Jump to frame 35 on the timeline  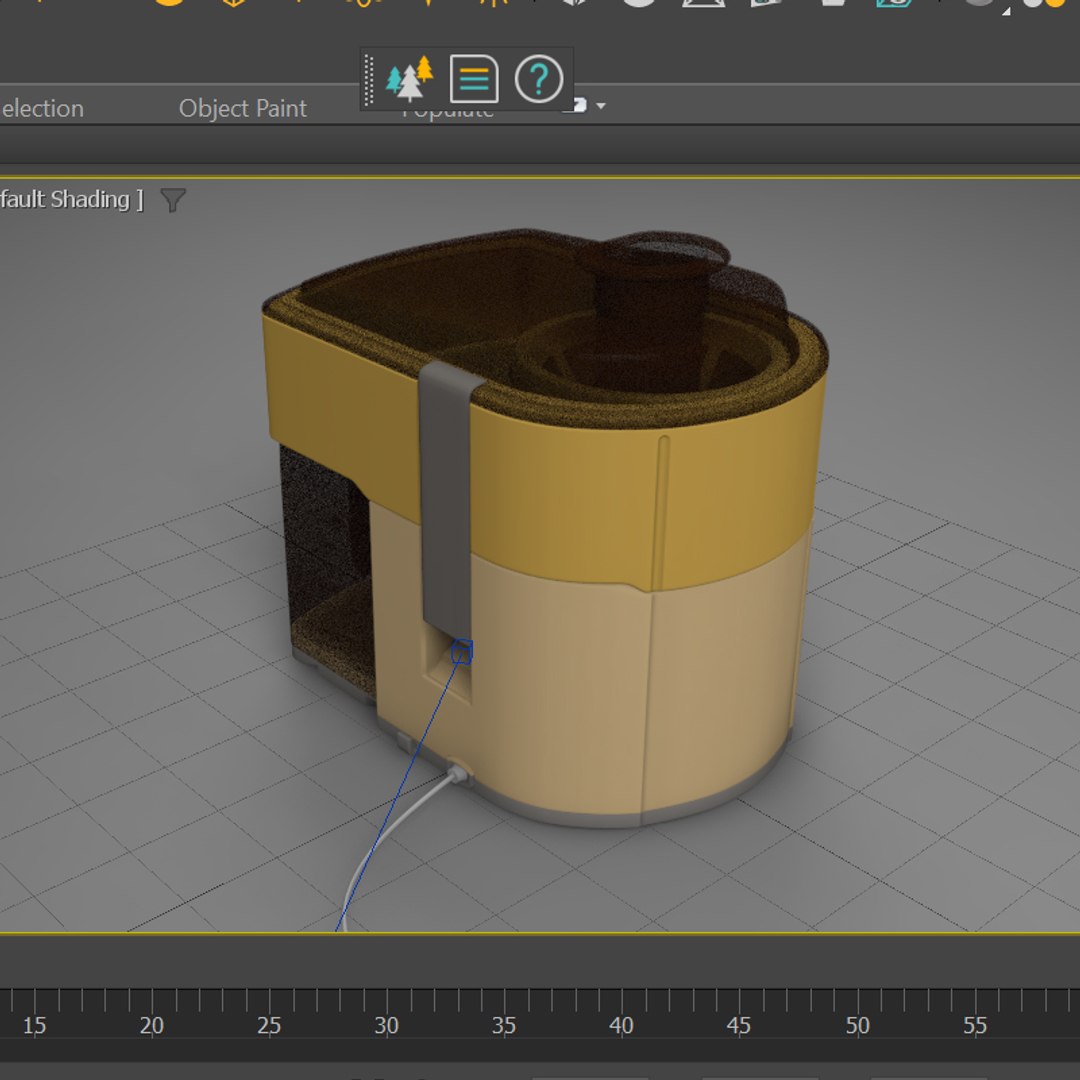click(x=503, y=1025)
